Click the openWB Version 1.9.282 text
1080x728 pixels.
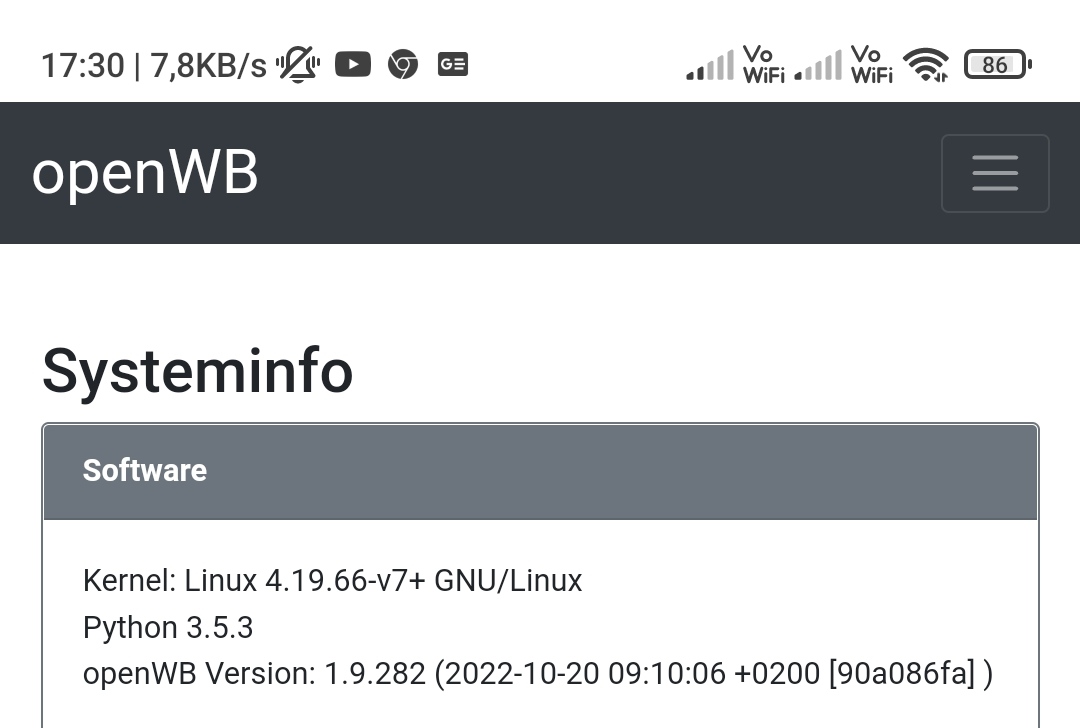click(x=254, y=674)
